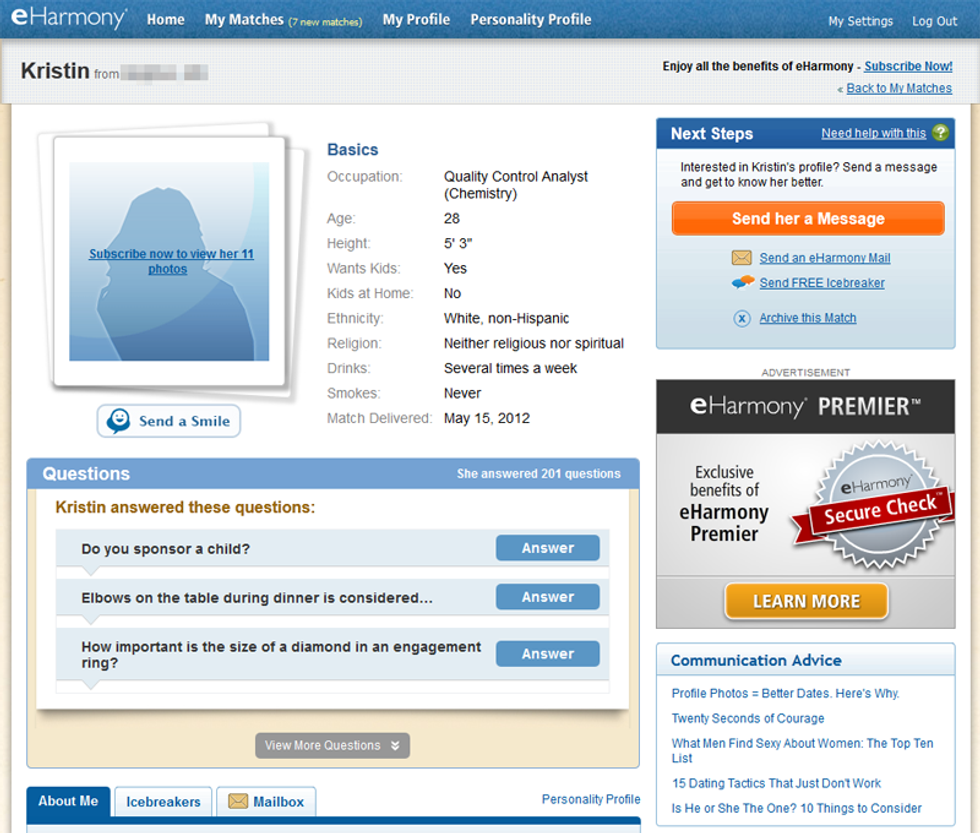Open 'Twenty Seconds of Courage' article
The width and height of the screenshot is (980, 833).
(748, 718)
